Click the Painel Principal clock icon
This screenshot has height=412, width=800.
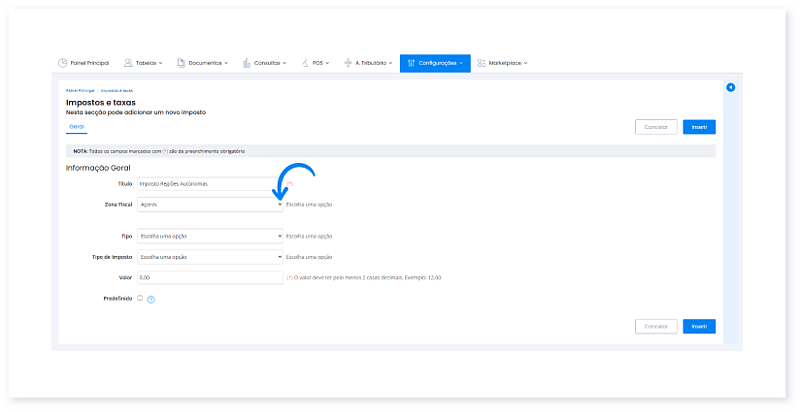(x=63, y=63)
